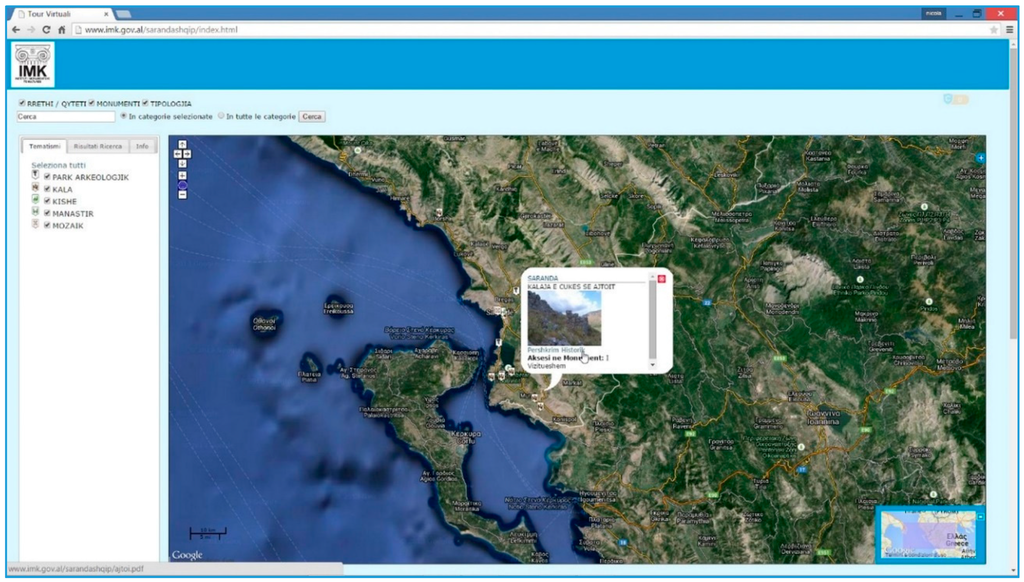
Task: Pan the map left with arrow button
Action: [x=178, y=154]
